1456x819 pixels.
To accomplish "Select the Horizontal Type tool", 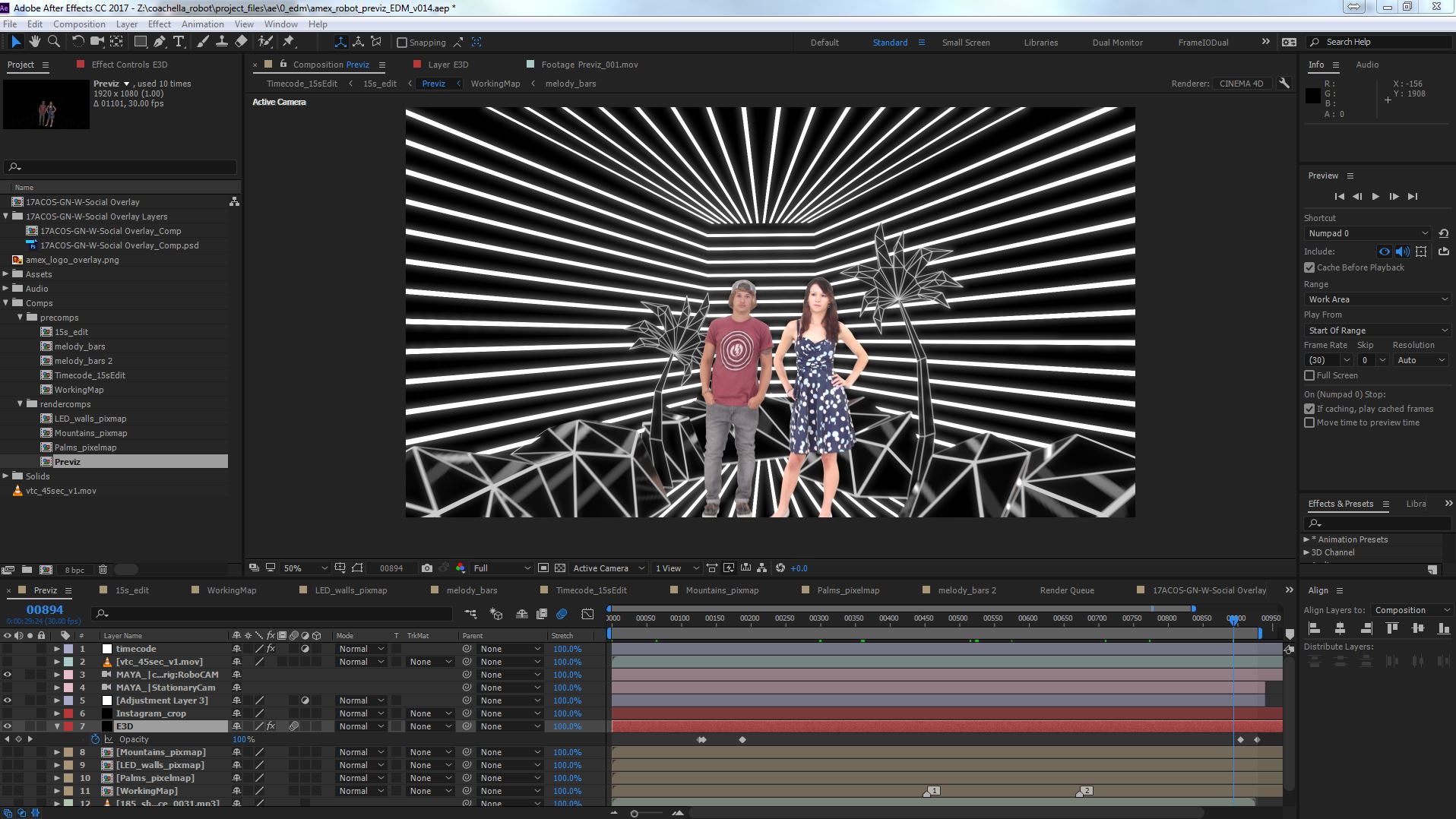I will point(179,42).
